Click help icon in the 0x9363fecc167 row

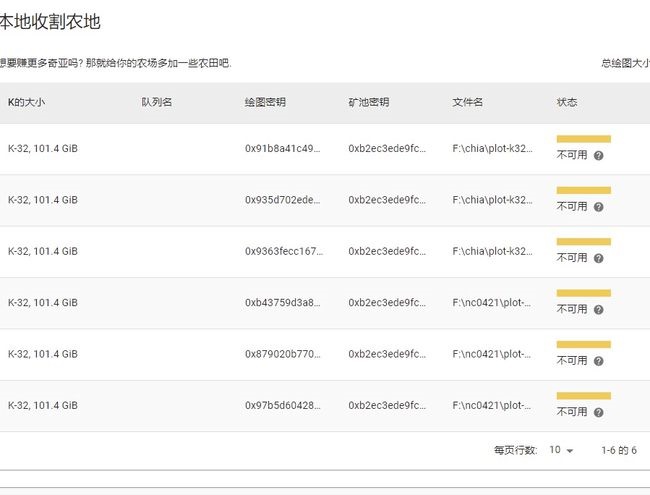pos(598,258)
